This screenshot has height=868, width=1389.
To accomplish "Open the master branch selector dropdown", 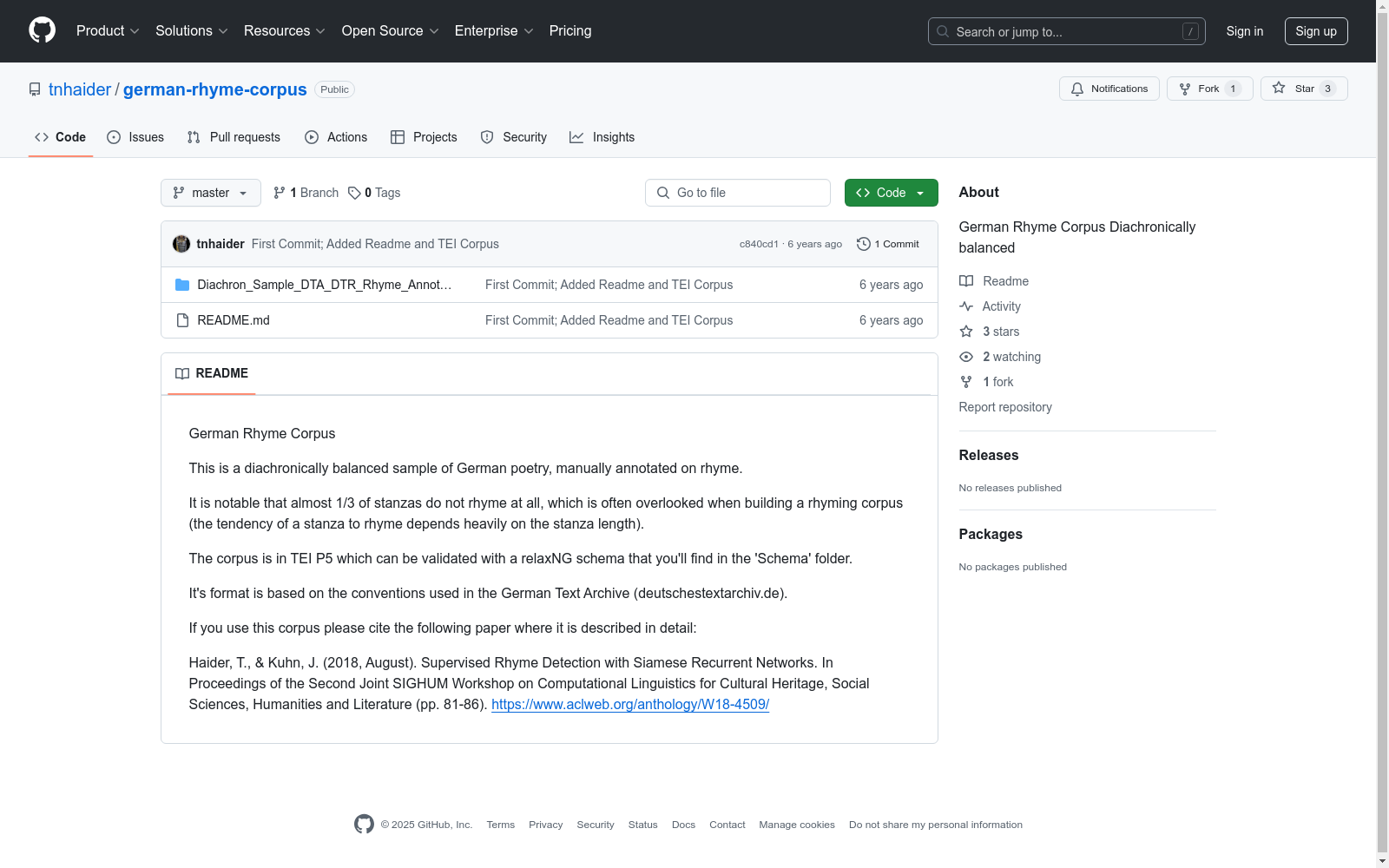I will click(211, 193).
